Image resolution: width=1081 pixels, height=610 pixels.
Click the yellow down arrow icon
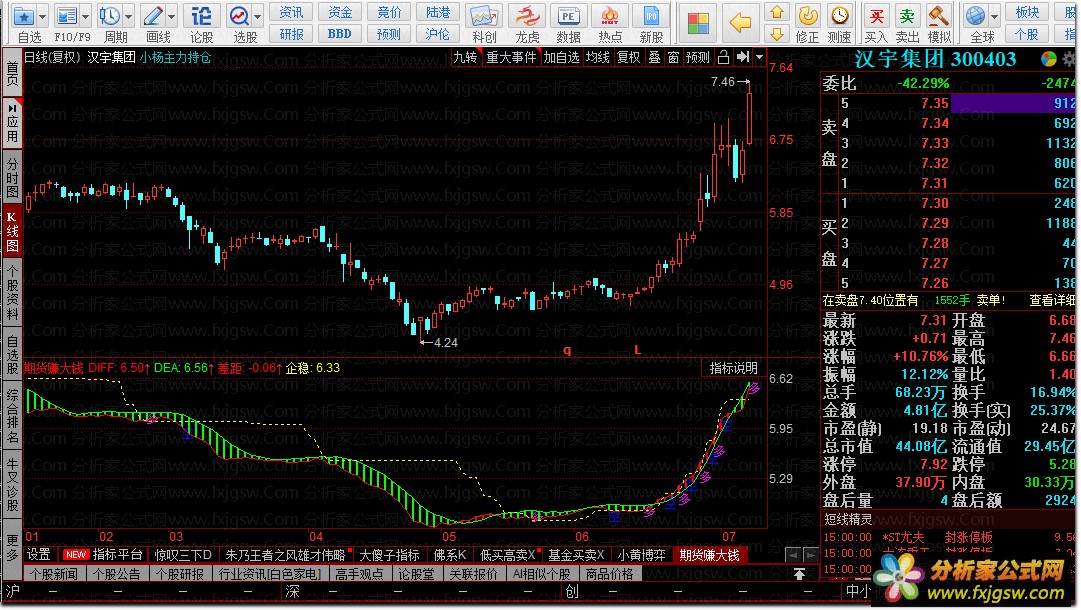click(777, 34)
